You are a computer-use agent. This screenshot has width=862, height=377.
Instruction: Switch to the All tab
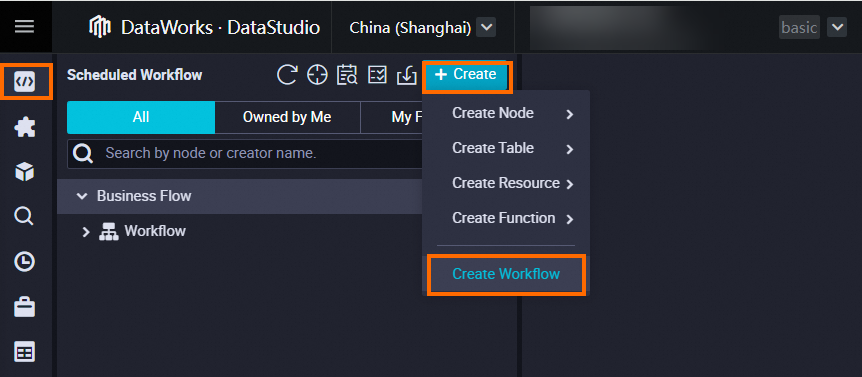(141, 117)
